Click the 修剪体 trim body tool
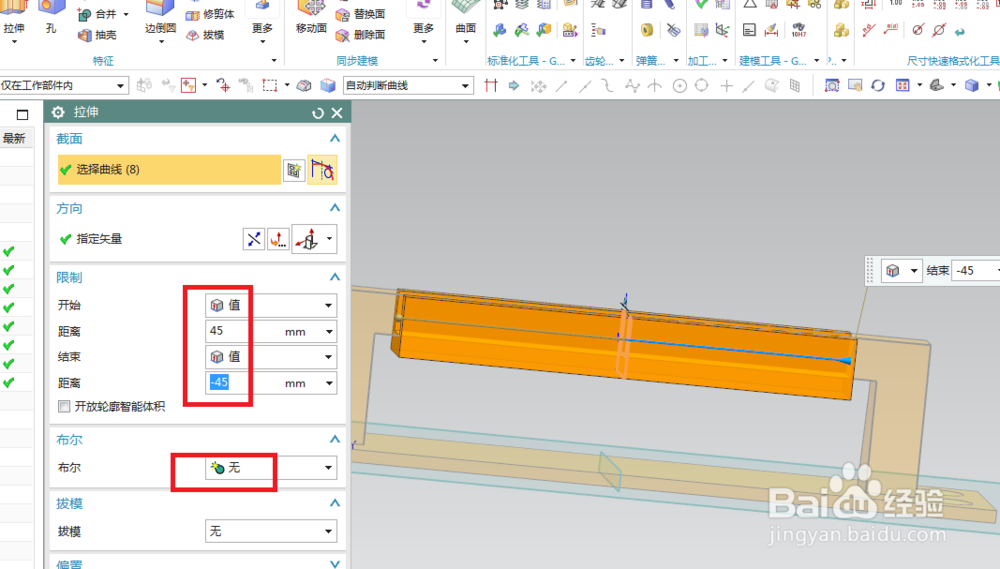The height and width of the screenshot is (569, 1000). [x=210, y=14]
